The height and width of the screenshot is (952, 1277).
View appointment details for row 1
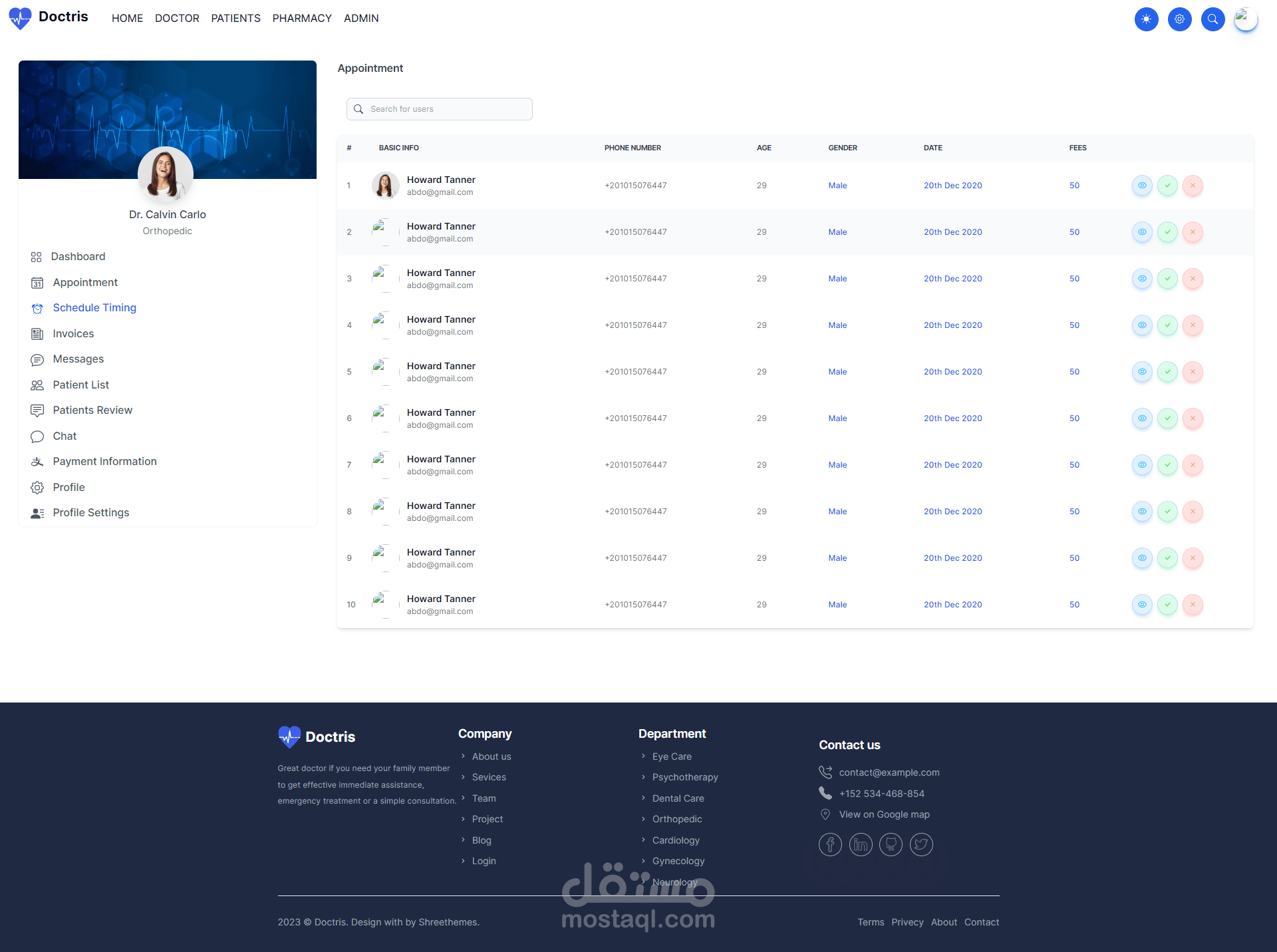click(x=1142, y=186)
